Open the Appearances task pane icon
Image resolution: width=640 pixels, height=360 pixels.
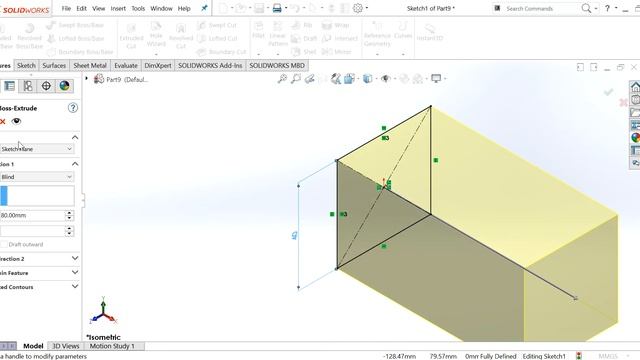coord(635,138)
